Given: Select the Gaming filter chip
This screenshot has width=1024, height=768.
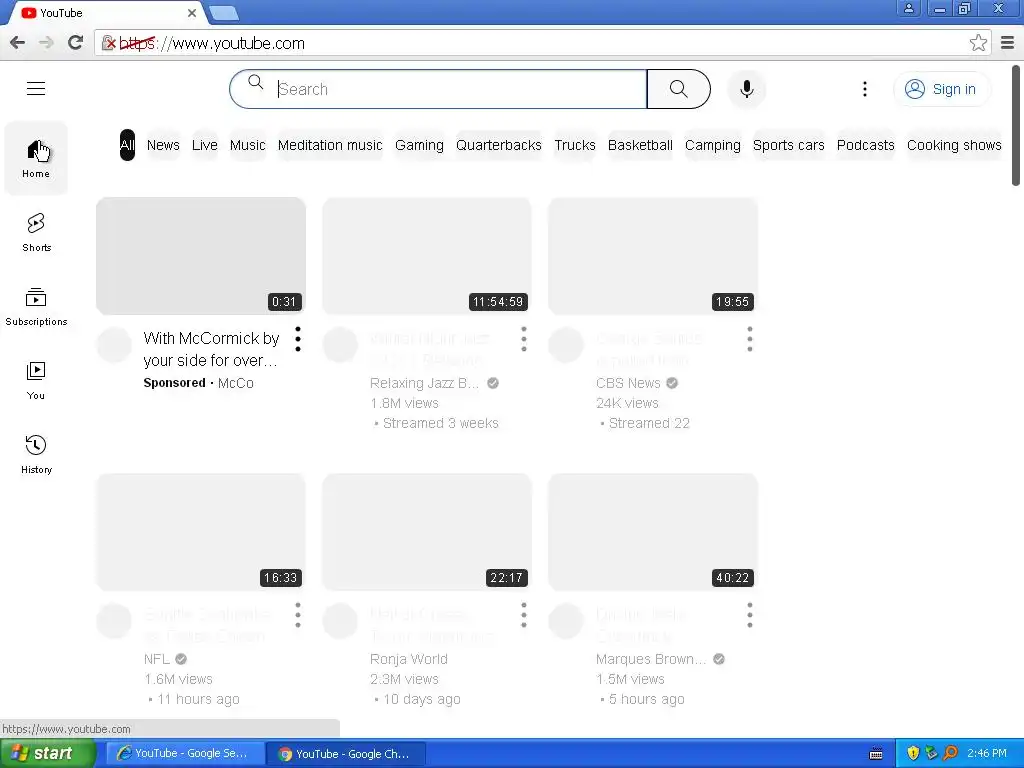Looking at the screenshot, I should 419,145.
